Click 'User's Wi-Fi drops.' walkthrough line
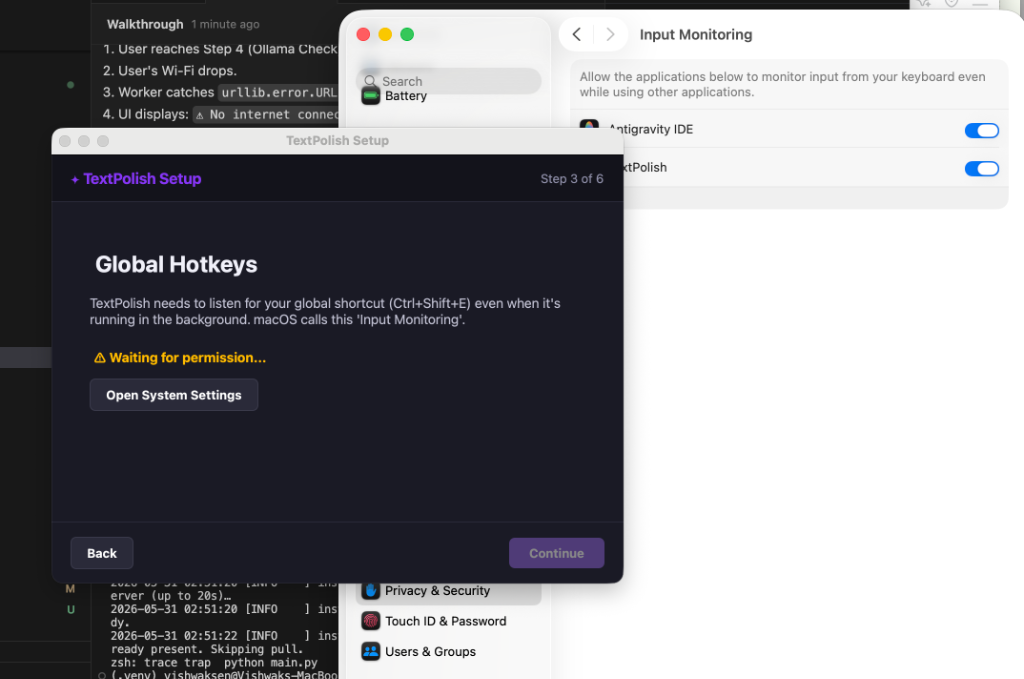 (177, 71)
